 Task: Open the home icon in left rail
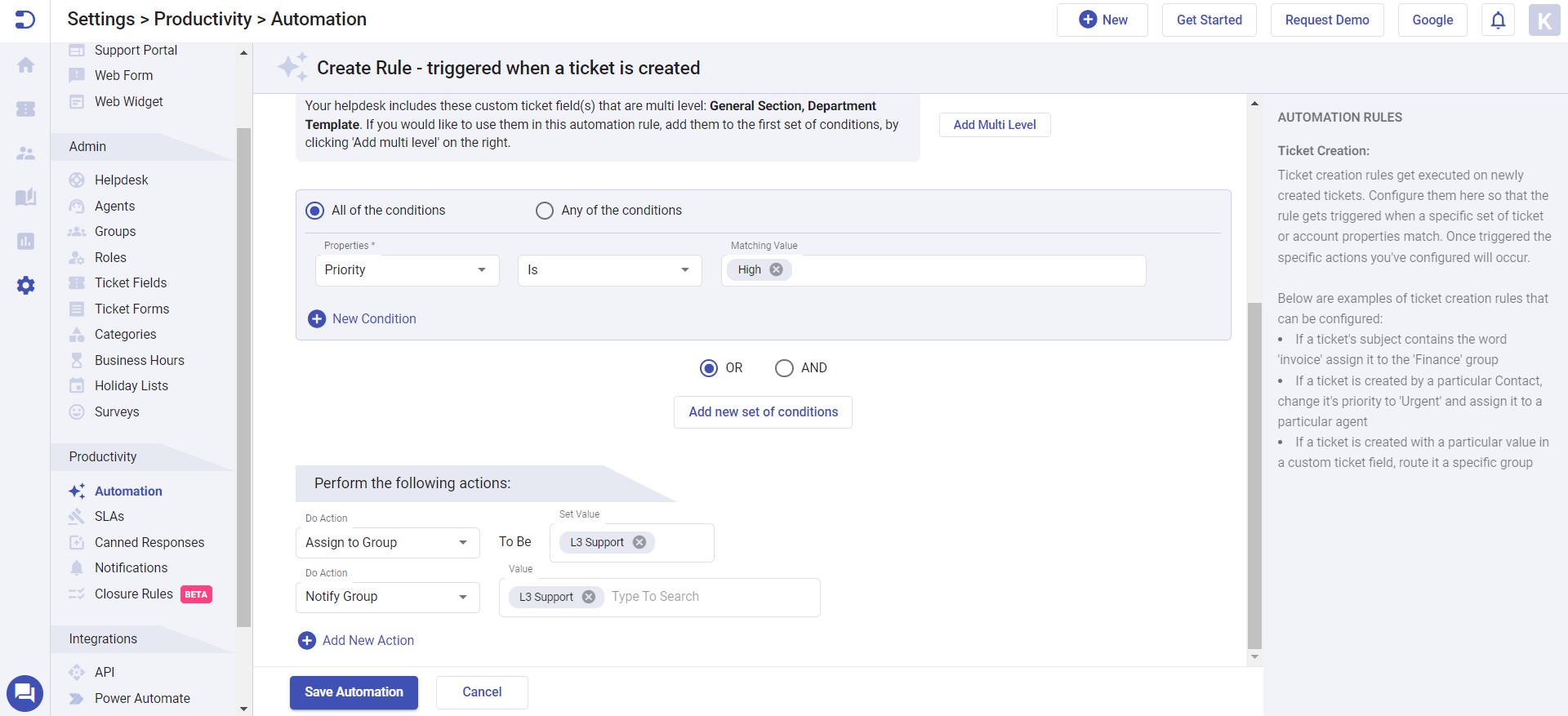point(25,65)
